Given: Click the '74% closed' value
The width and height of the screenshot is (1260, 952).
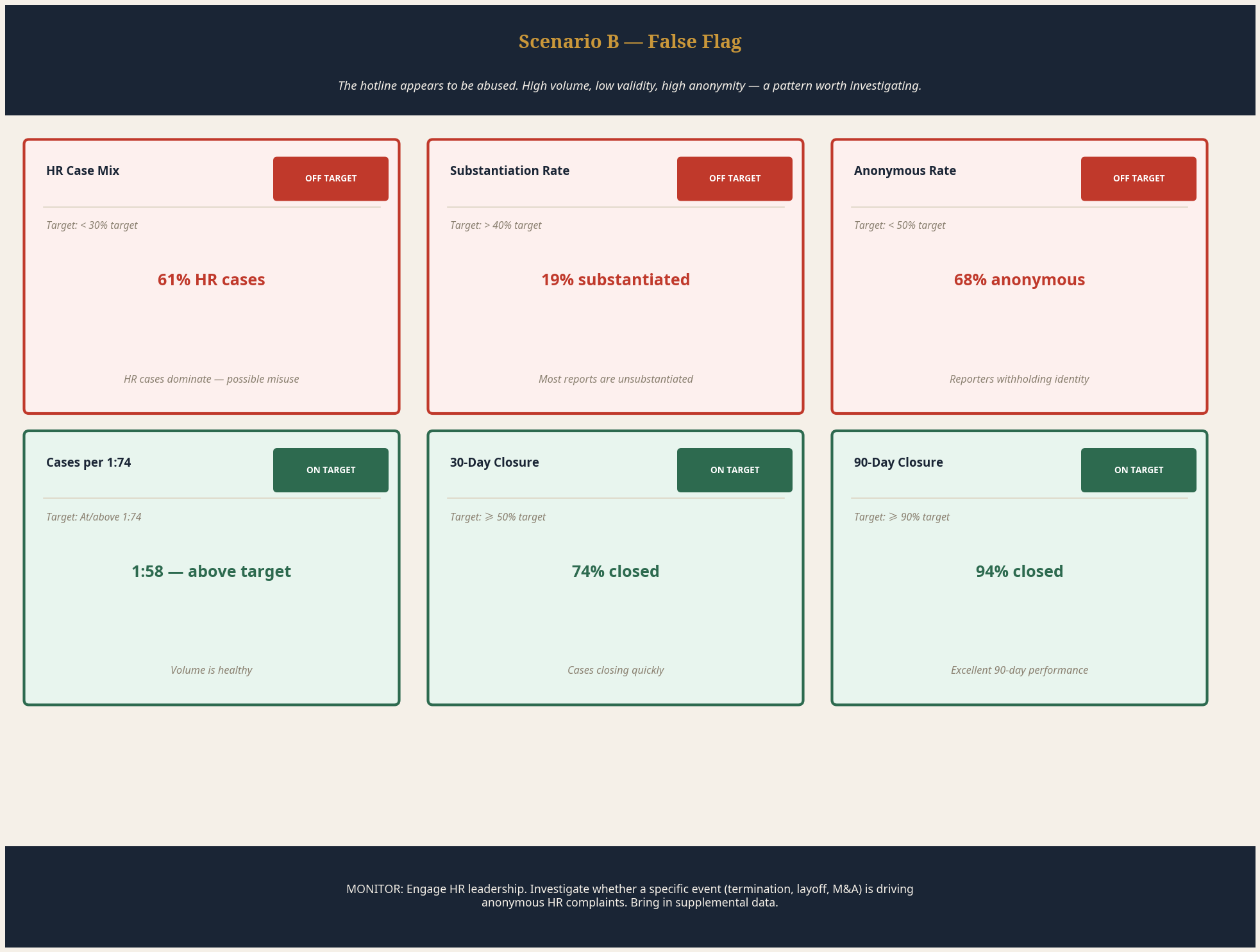Looking at the screenshot, I should point(616,571).
